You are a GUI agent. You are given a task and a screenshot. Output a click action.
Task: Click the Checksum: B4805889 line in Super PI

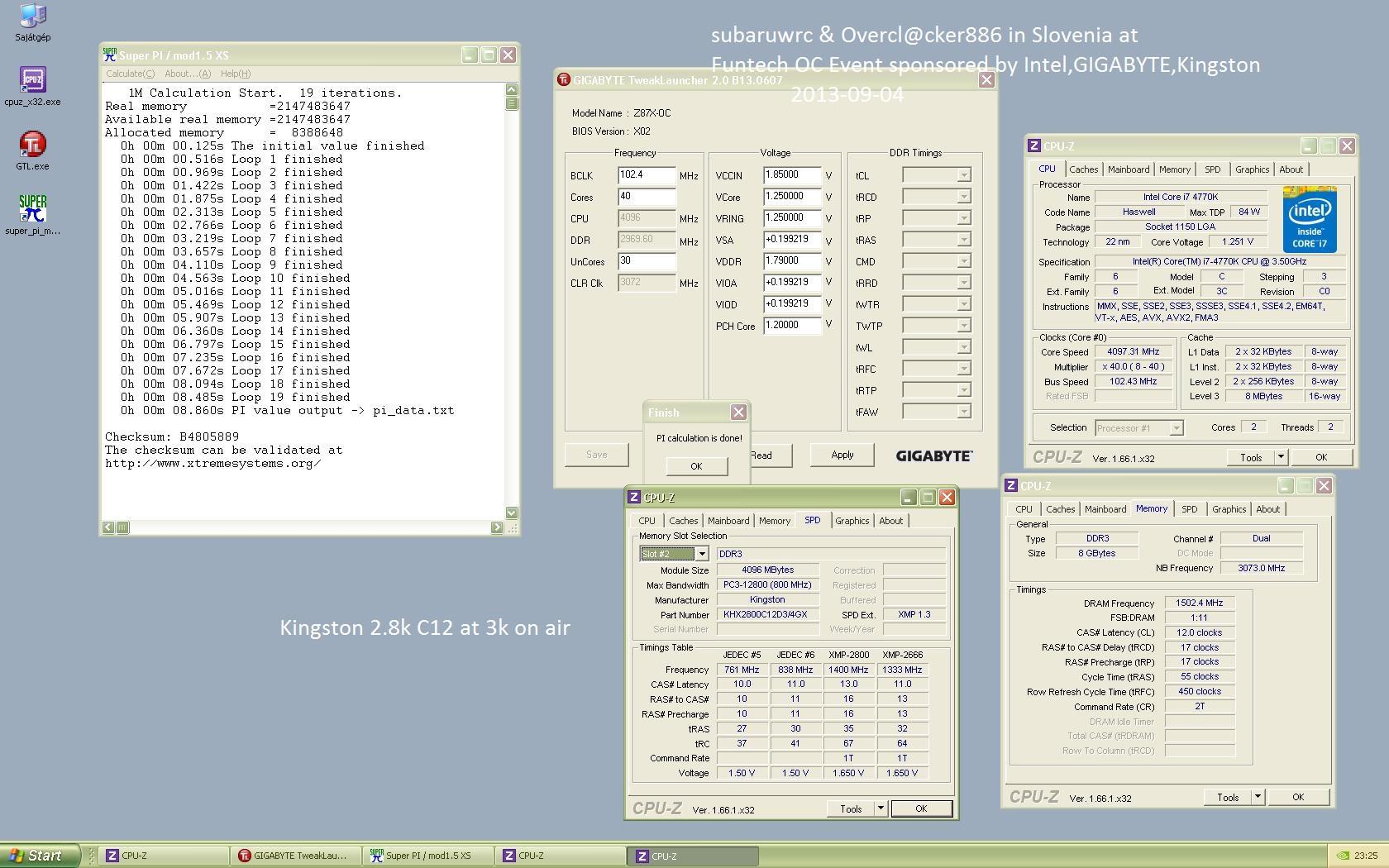tap(172, 436)
